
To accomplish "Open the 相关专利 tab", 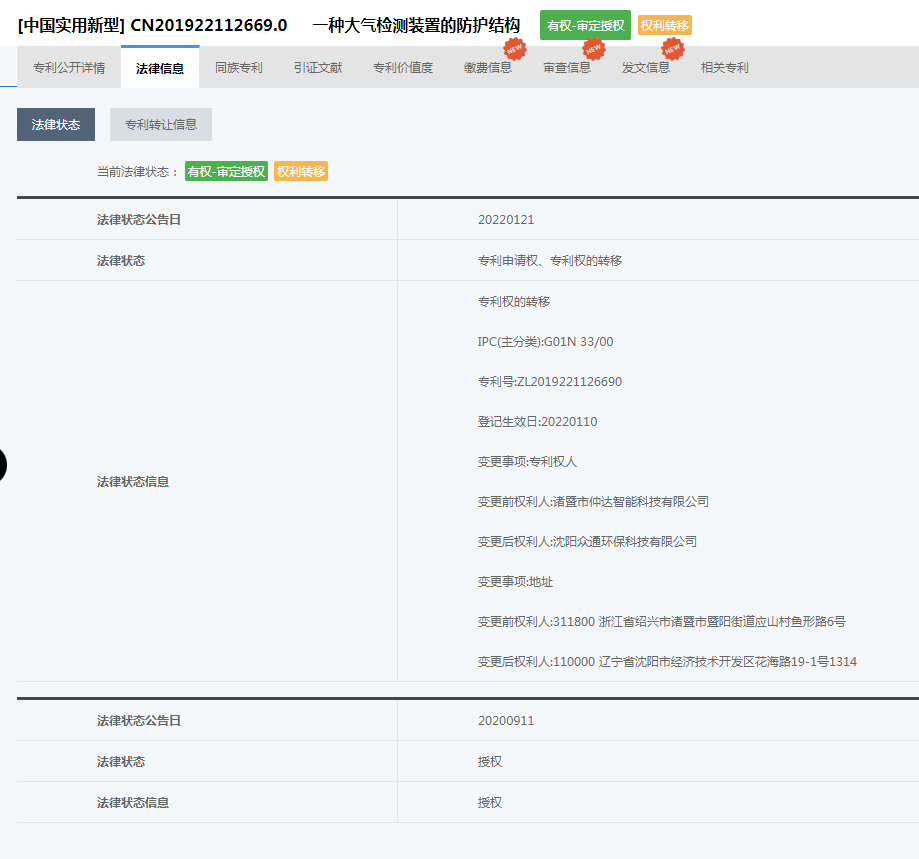I will pos(725,68).
